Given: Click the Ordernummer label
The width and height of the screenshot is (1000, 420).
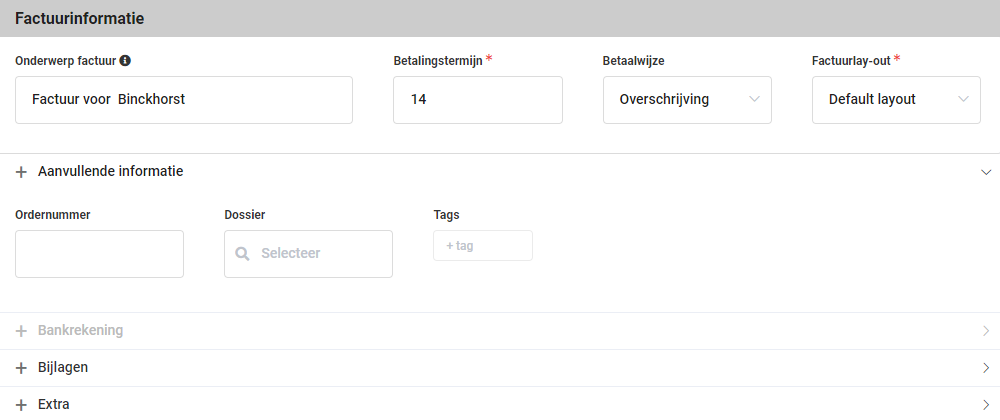Looking at the screenshot, I should [x=53, y=215].
